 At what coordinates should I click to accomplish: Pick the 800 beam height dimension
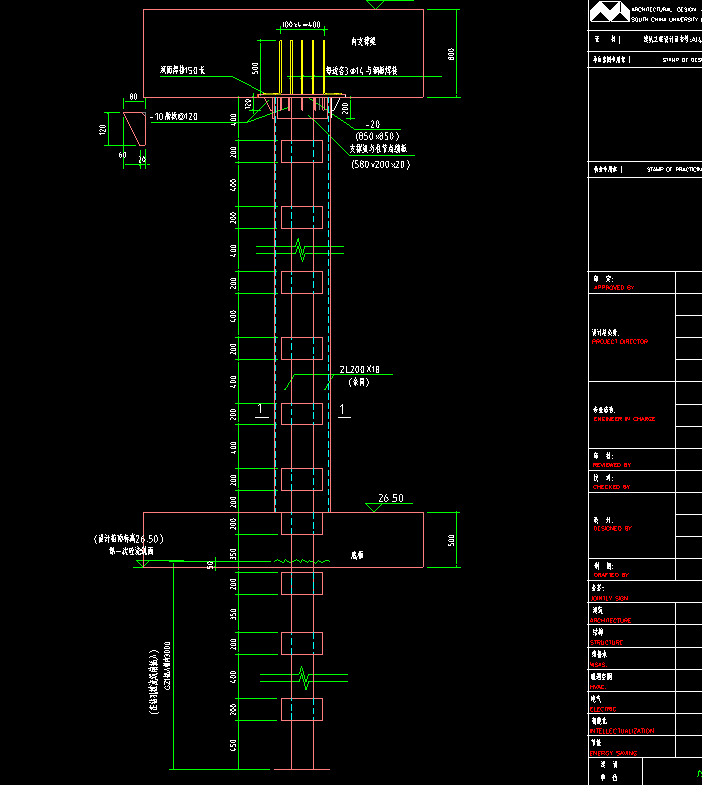click(451, 54)
